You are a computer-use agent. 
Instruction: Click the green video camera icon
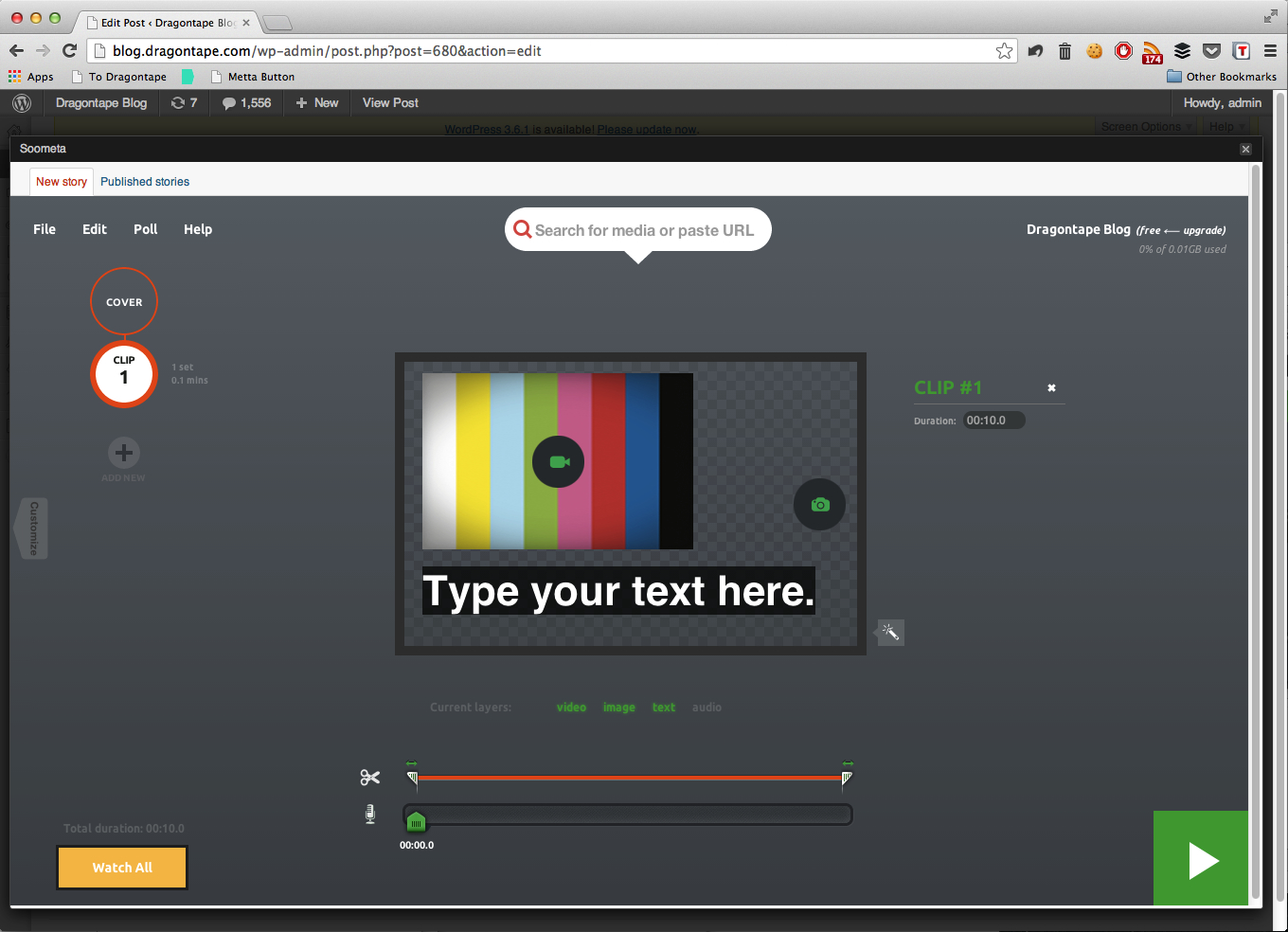tap(559, 461)
